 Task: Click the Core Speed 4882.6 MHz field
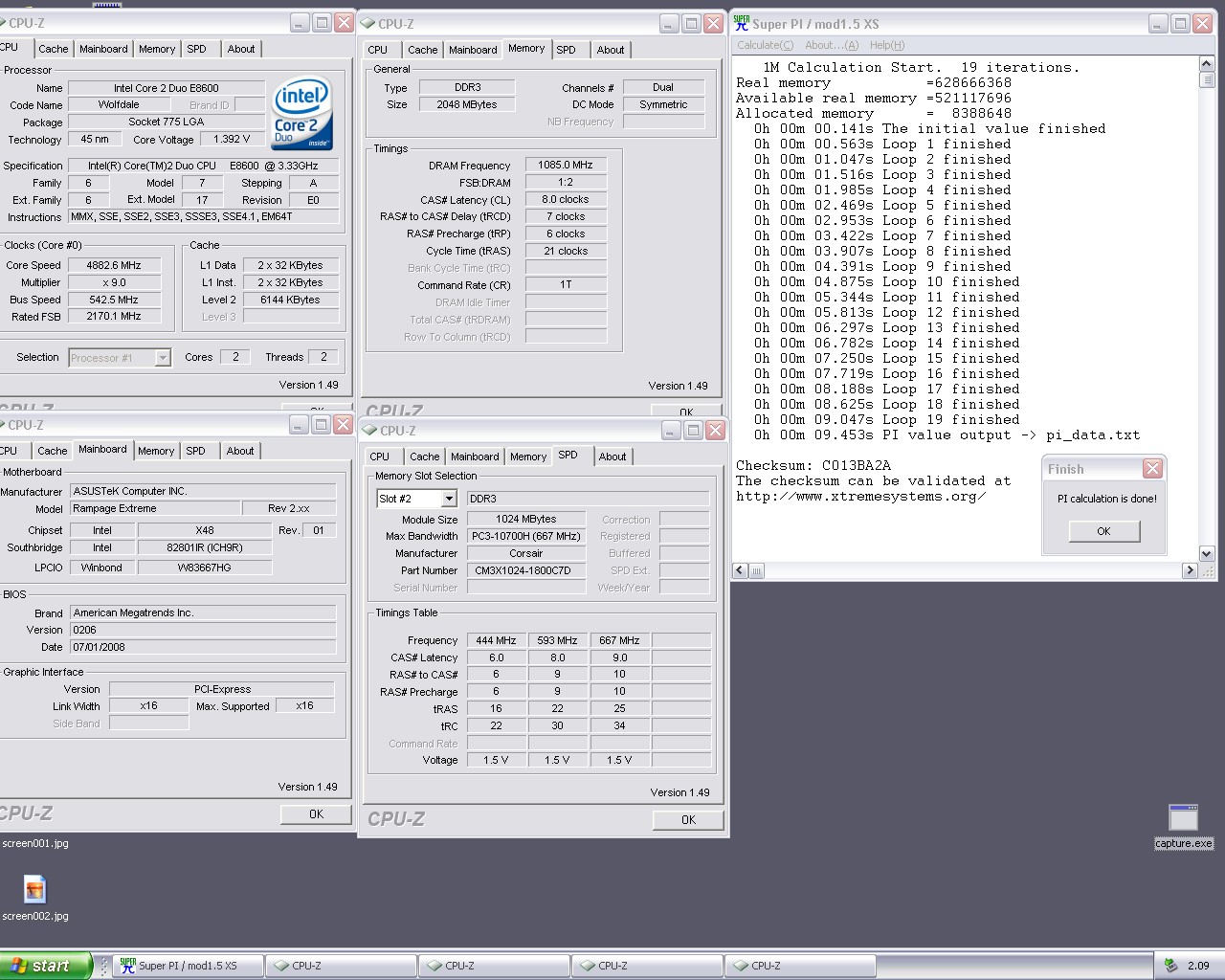114,265
